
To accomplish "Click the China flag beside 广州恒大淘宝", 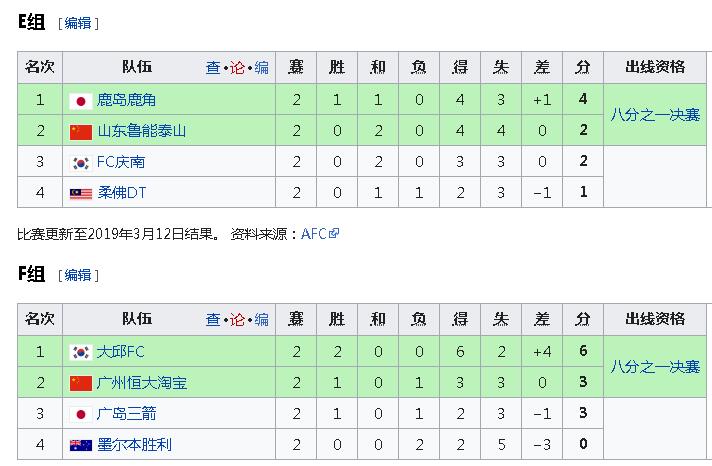I will tap(81, 383).
